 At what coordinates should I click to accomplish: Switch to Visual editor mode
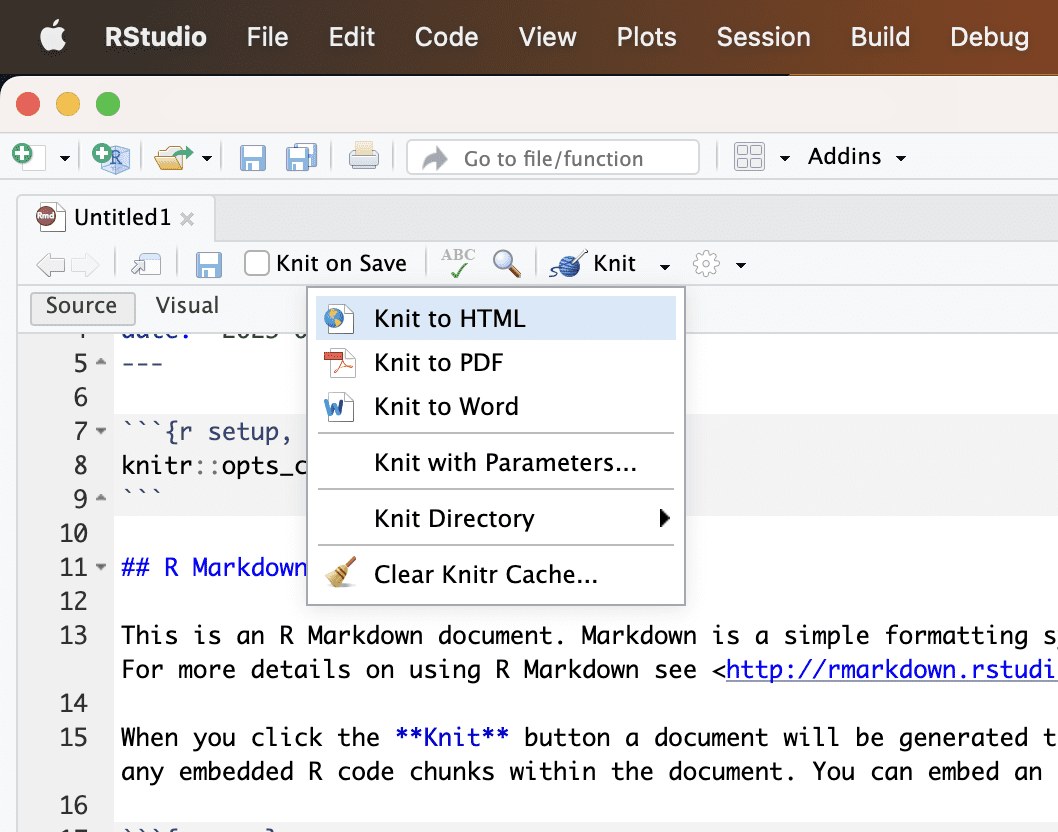pyautogui.click(x=187, y=306)
